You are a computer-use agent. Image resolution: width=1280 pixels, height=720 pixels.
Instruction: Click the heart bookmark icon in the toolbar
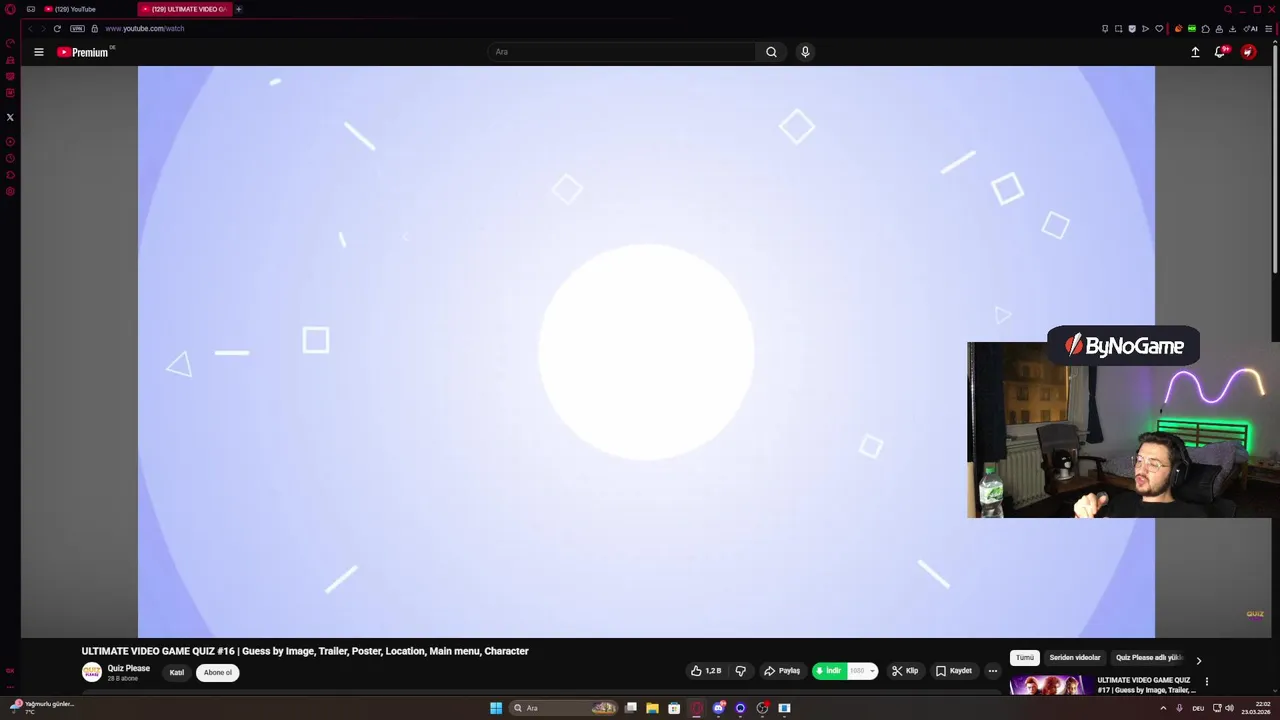coord(1159,28)
